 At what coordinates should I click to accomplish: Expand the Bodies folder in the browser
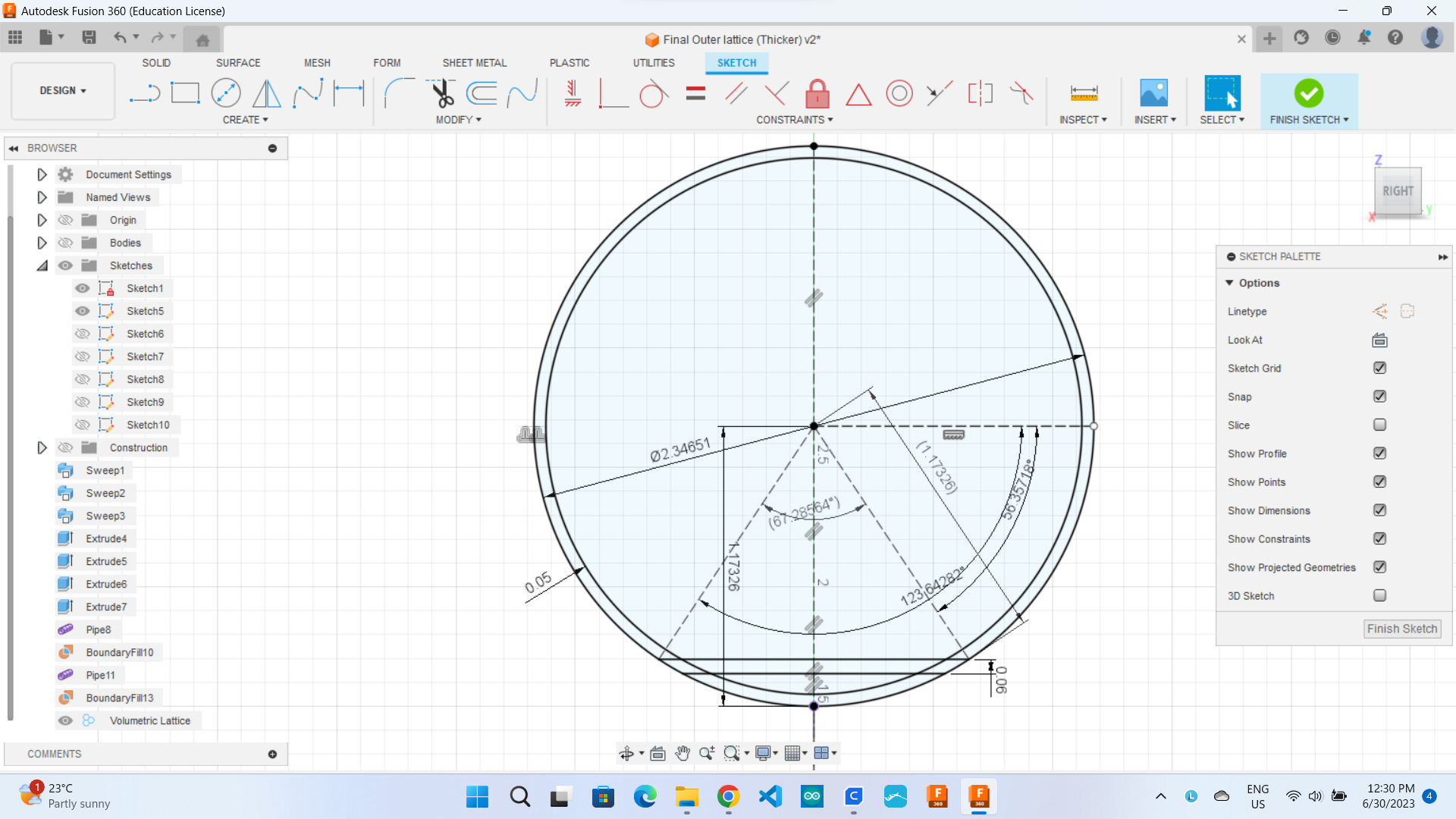[x=42, y=243]
